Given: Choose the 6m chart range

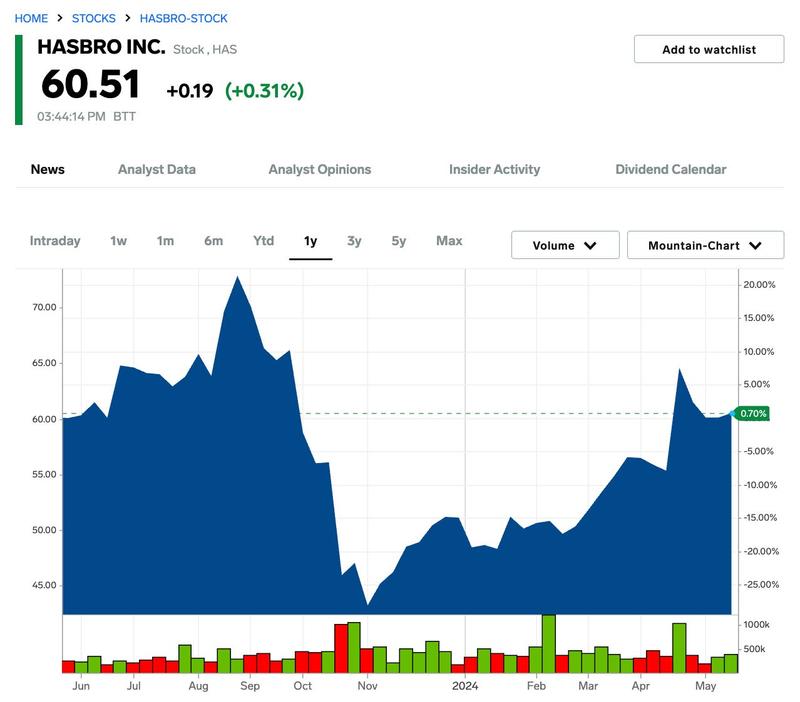Looking at the screenshot, I should point(213,241).
